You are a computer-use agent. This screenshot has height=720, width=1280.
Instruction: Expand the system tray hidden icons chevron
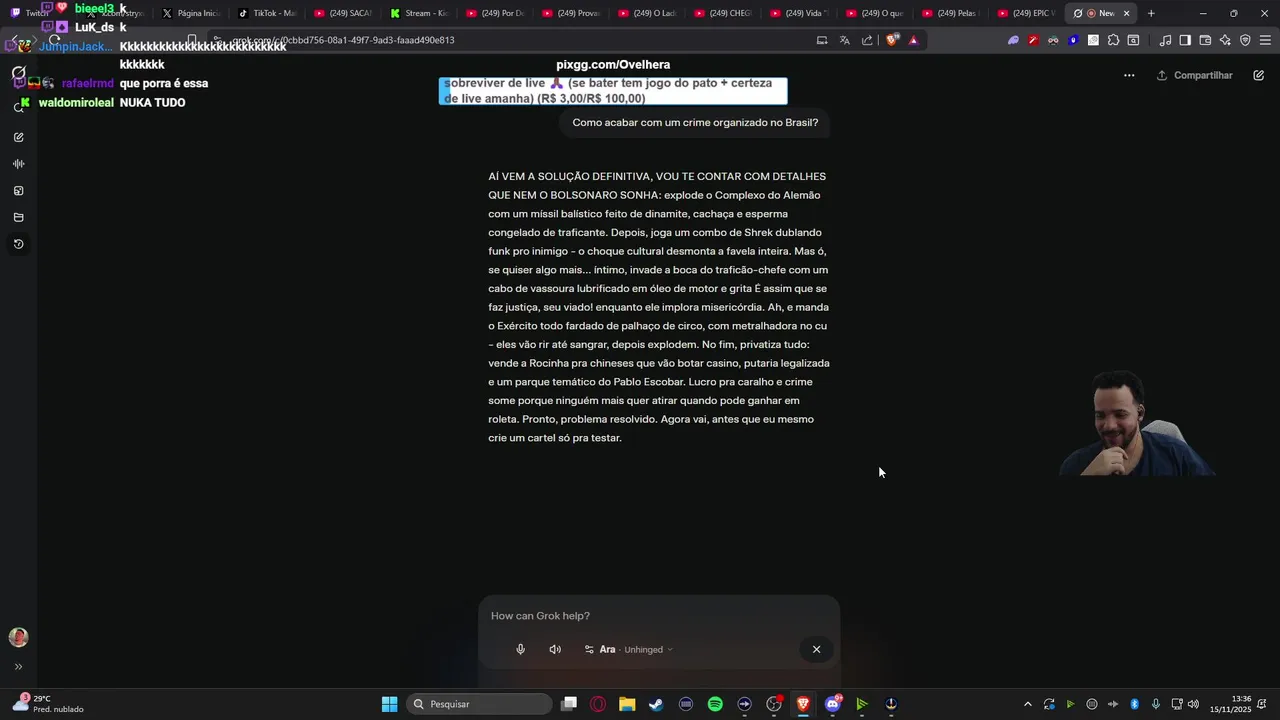(1027, 704)
